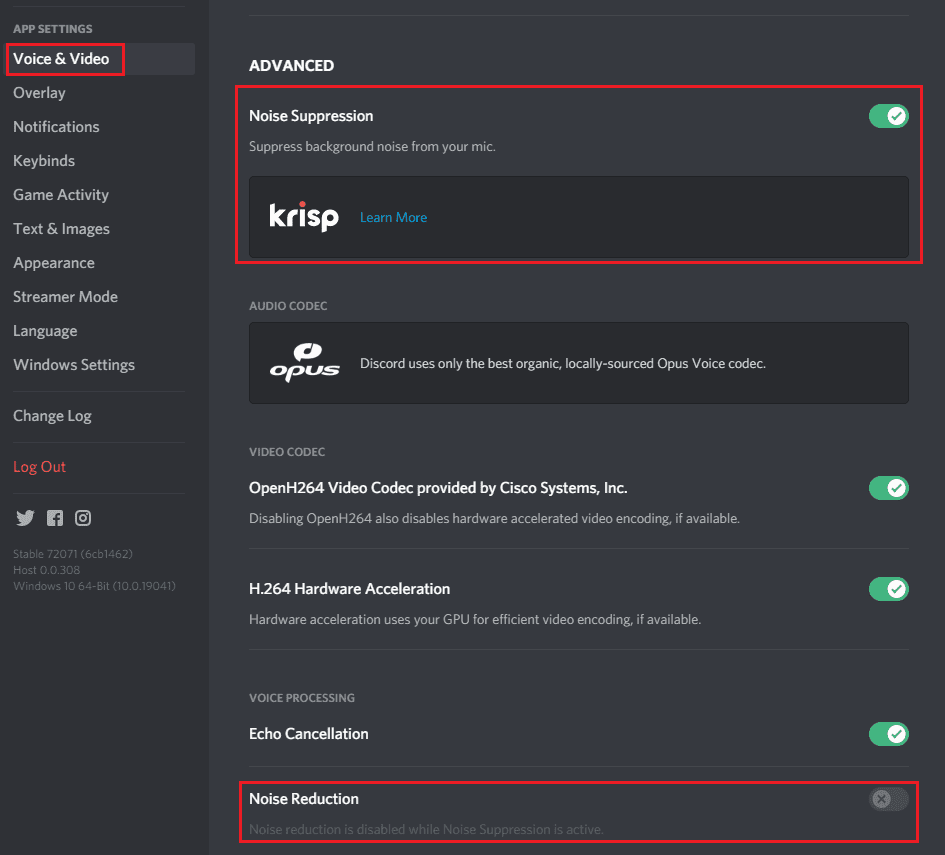945x855 pixels.
Task: Open Notifications settings
Action: tap(56, 126)
